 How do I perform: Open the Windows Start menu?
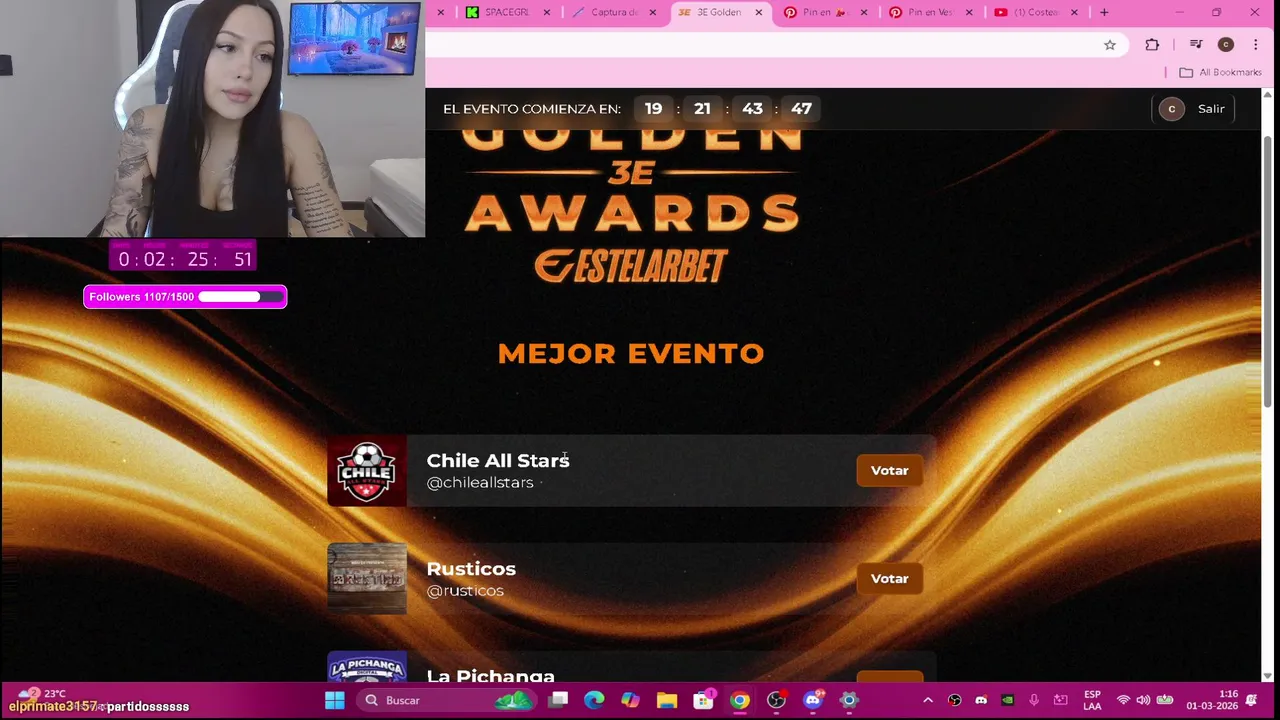click(x=335, y=700)
